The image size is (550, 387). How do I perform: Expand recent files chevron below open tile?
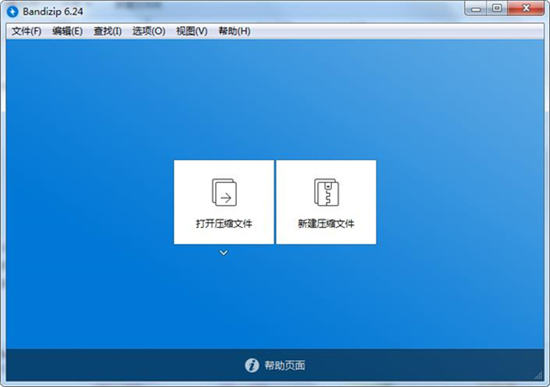(x=223, y=253)
